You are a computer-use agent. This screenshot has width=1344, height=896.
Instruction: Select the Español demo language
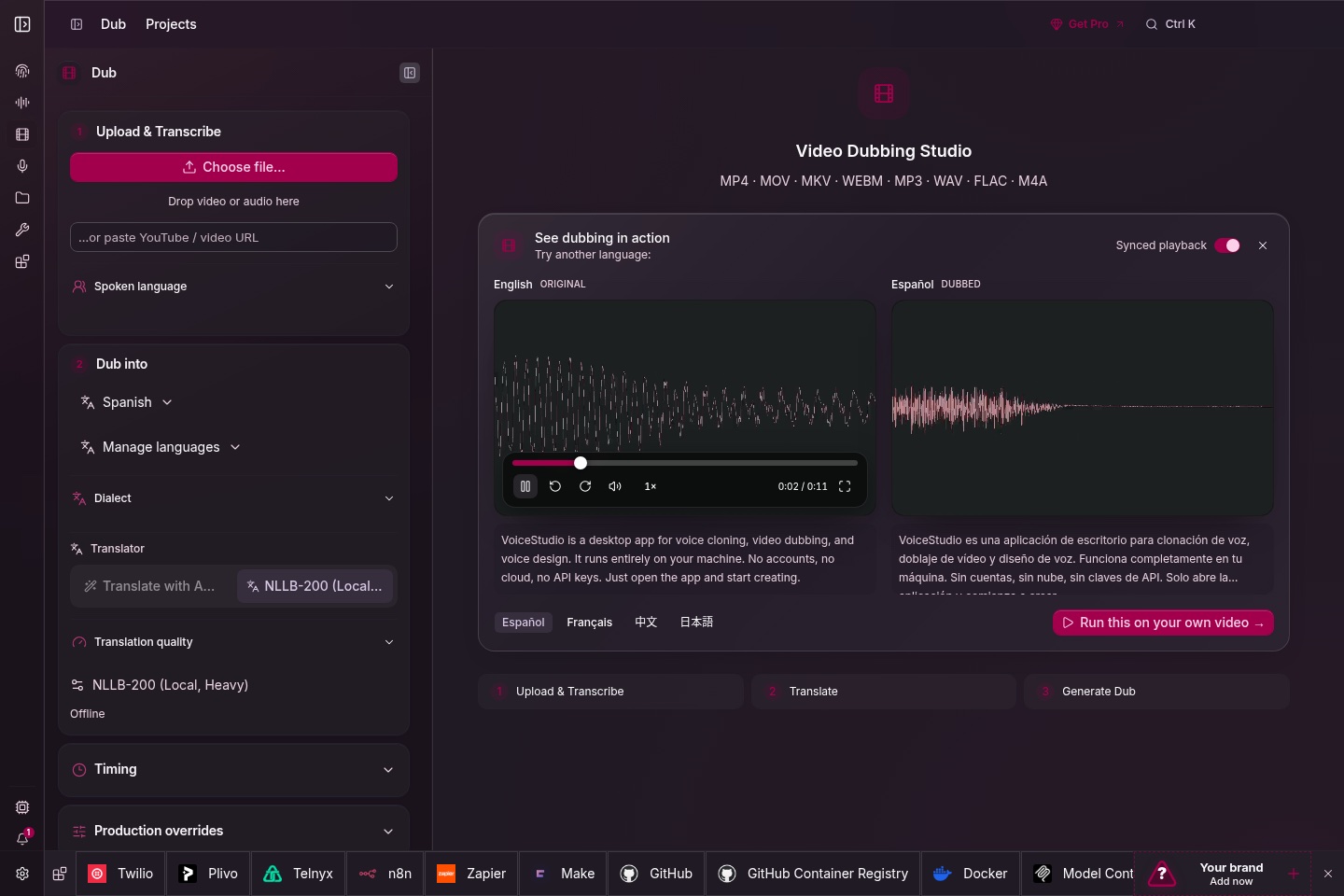tap(523, 623)
